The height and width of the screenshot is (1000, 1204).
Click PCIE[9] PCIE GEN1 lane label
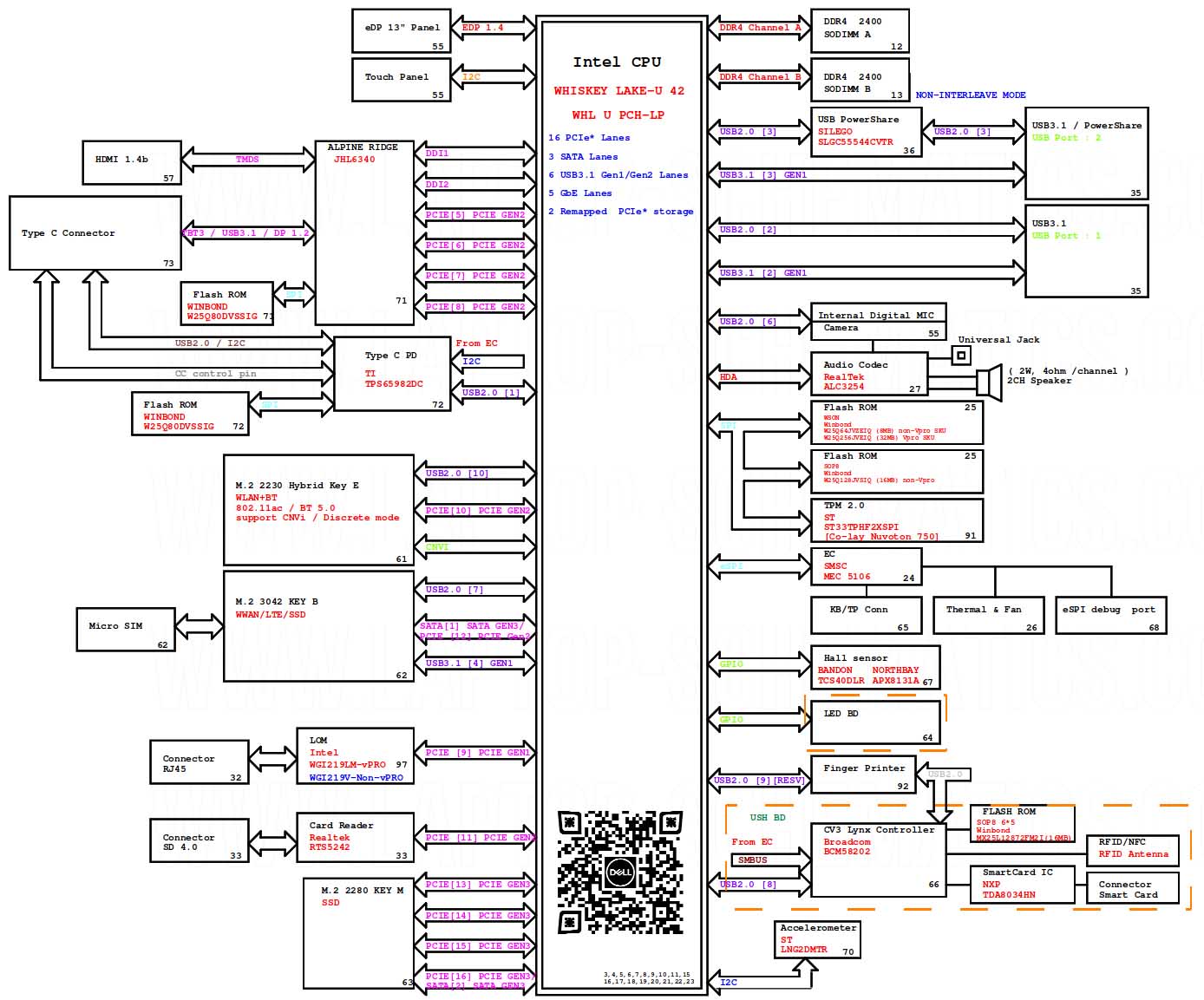(478, 753)
